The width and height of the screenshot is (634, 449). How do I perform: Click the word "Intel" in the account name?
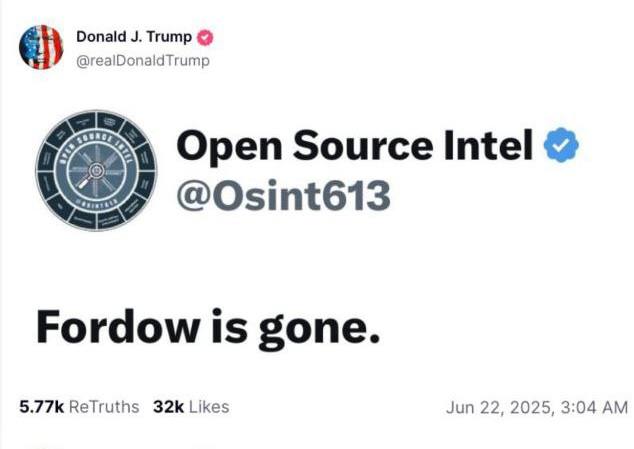tap(489, 148)
